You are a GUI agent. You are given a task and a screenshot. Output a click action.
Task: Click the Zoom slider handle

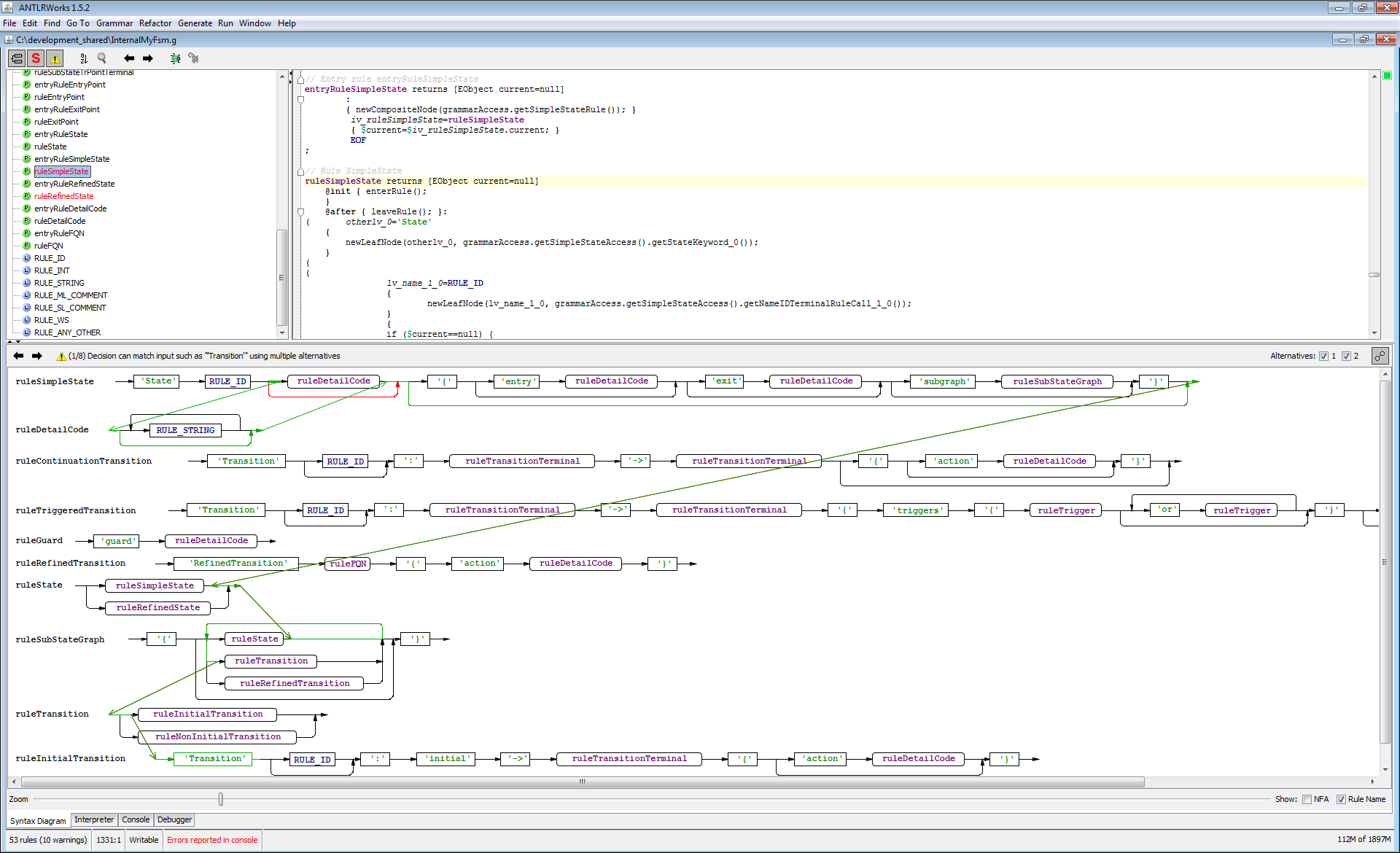coord(220,800)
